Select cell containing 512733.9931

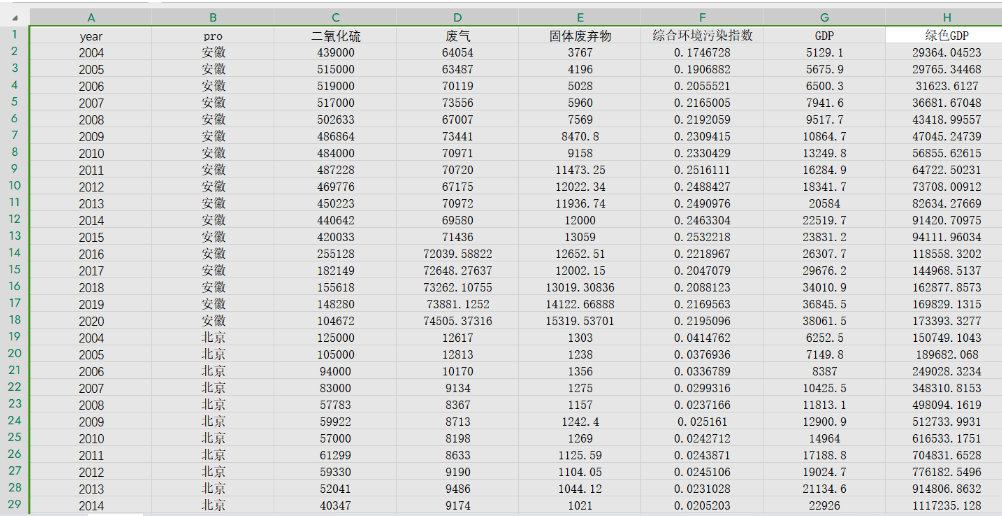point(944,421)
